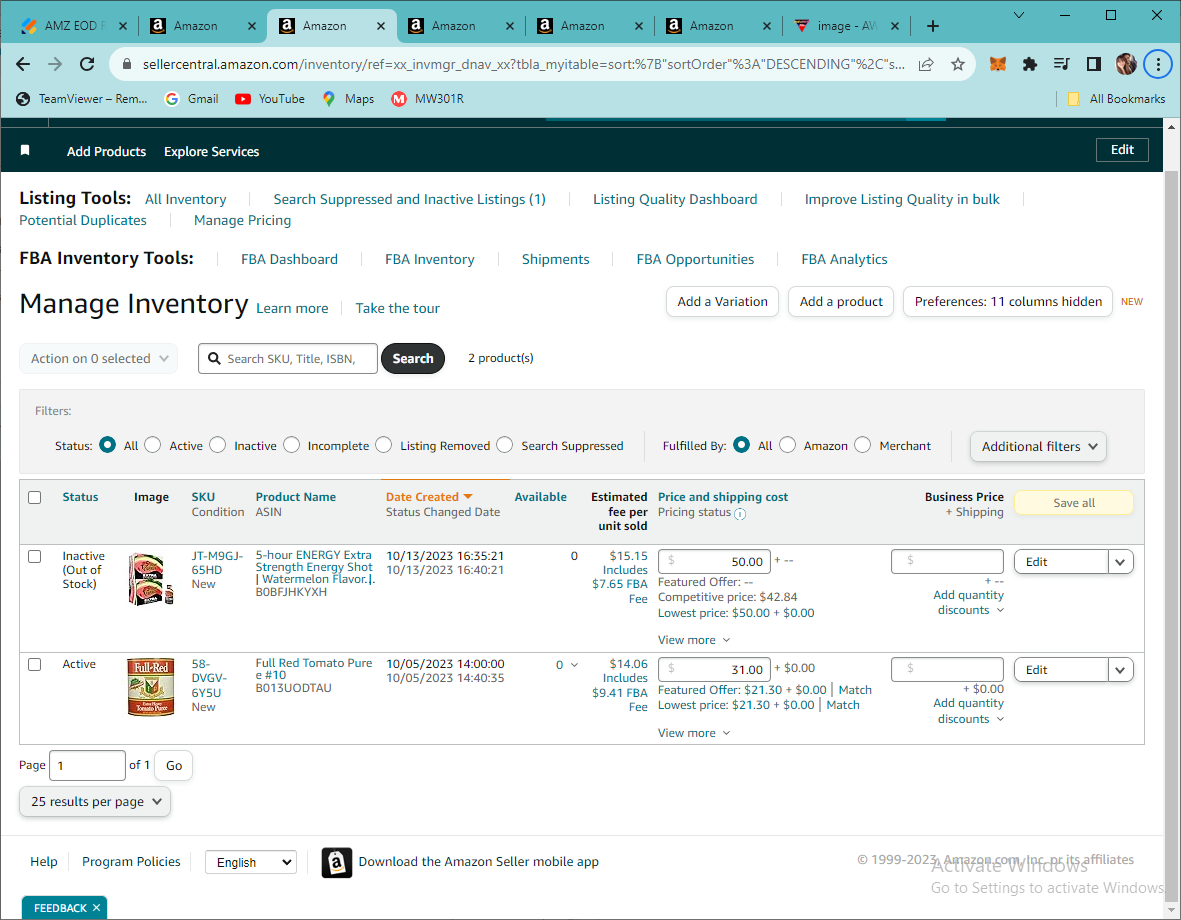Click the search magnifier icon in SKU field

coord(215,359)
